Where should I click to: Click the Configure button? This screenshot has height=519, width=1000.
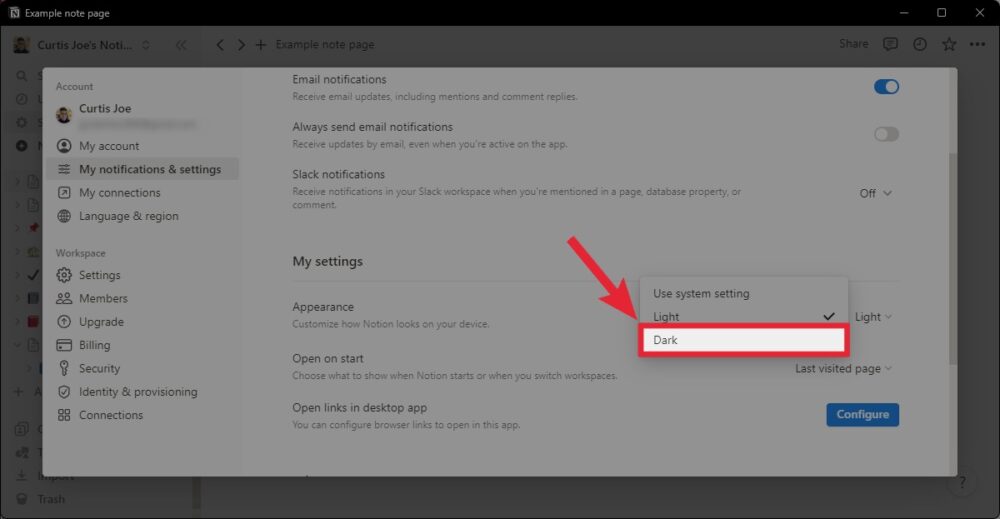point(862,414)
